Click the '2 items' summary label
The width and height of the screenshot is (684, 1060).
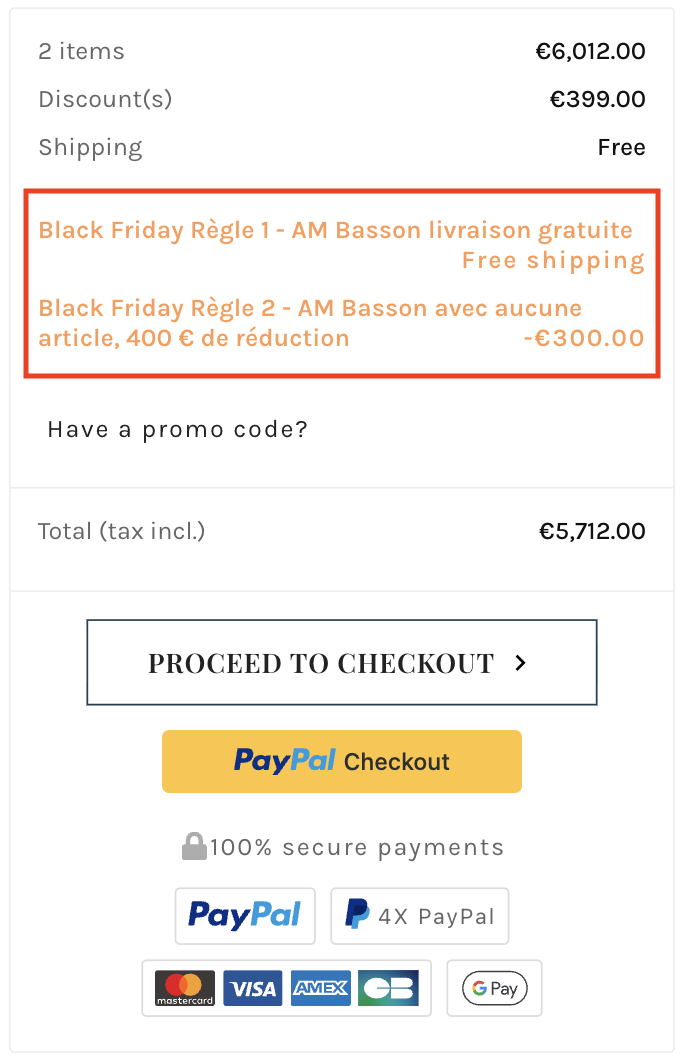click(x=81, y=51)
